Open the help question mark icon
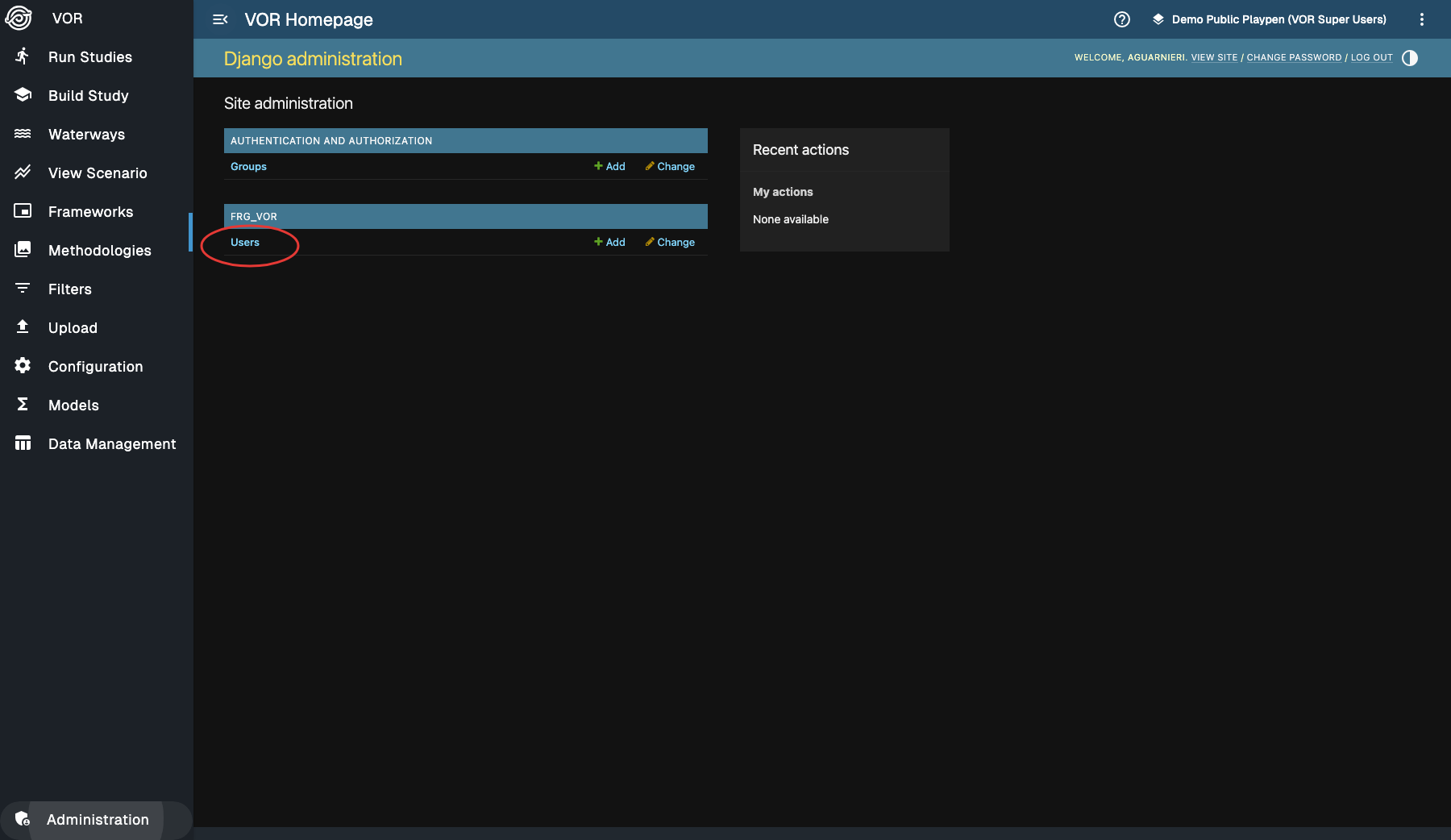1451x840 pixels. click(1121, 19)
